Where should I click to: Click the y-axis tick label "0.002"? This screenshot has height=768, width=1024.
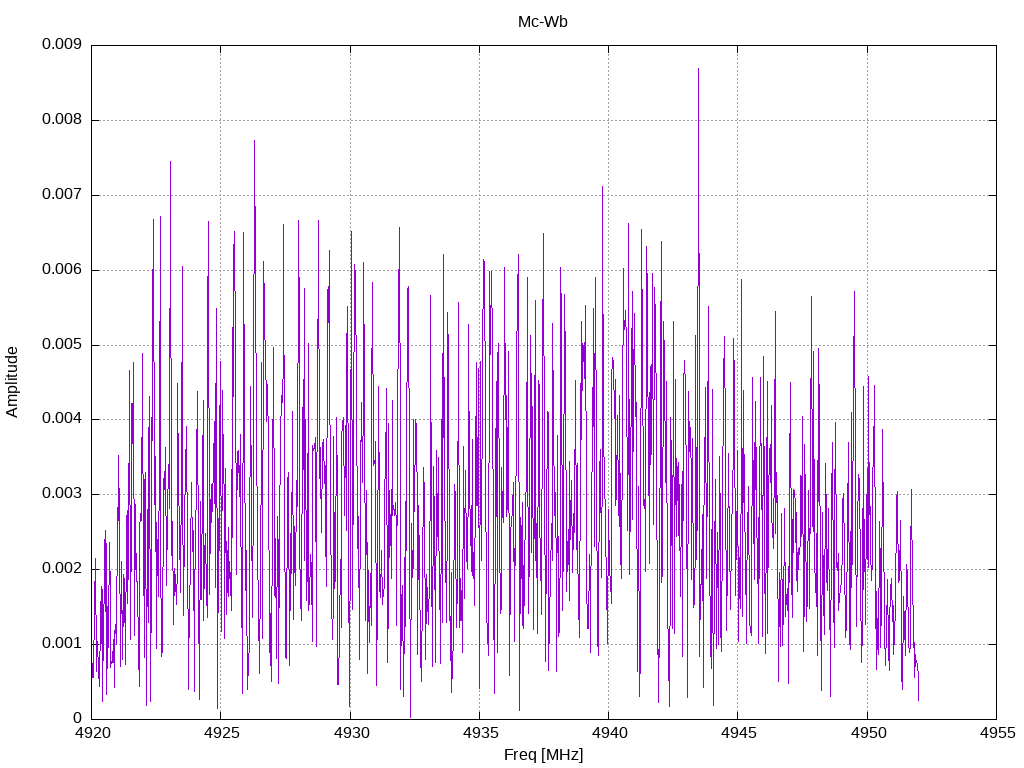[62, 568]
